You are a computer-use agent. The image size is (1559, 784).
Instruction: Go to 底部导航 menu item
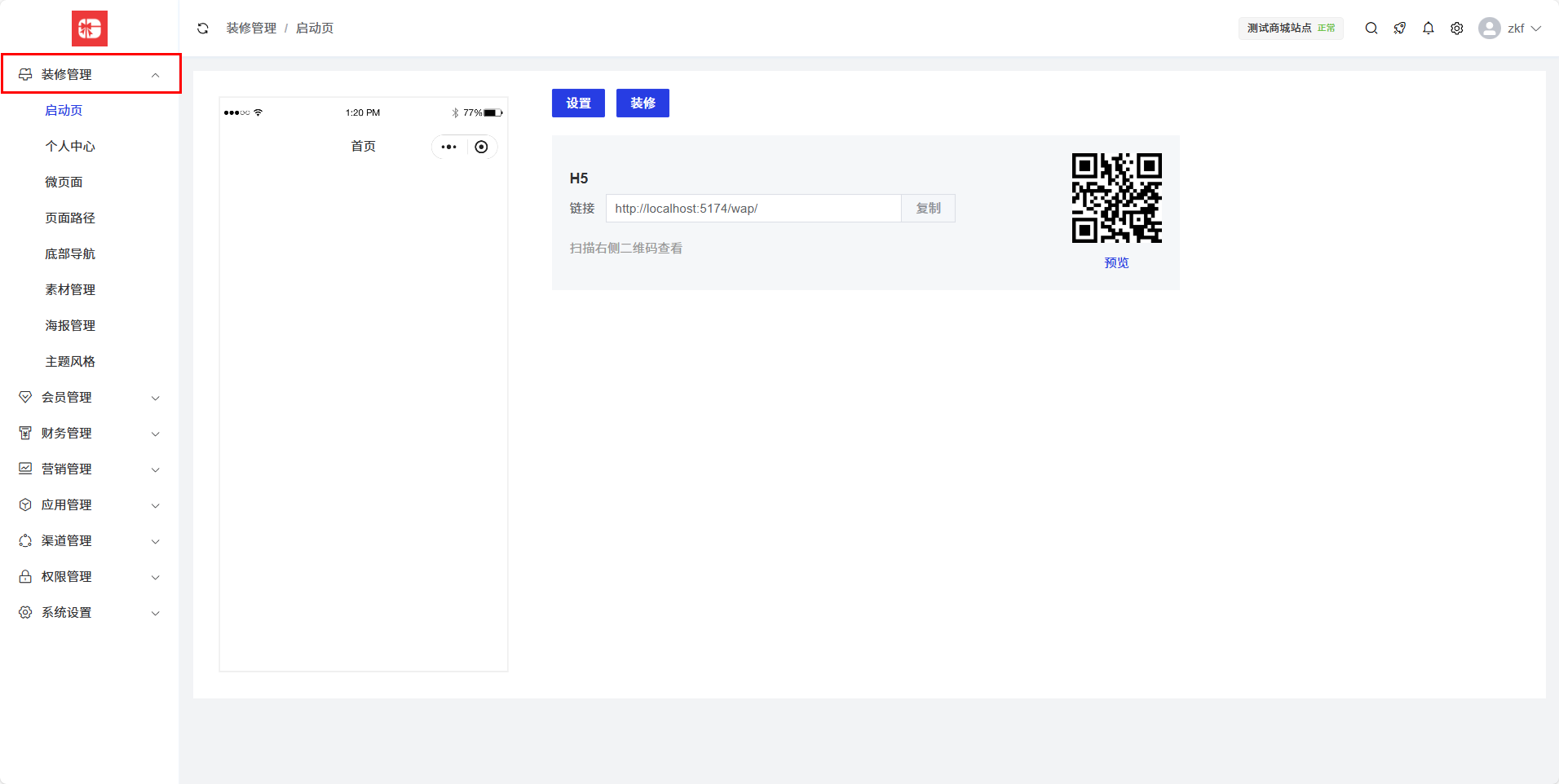tap(70, 254)
